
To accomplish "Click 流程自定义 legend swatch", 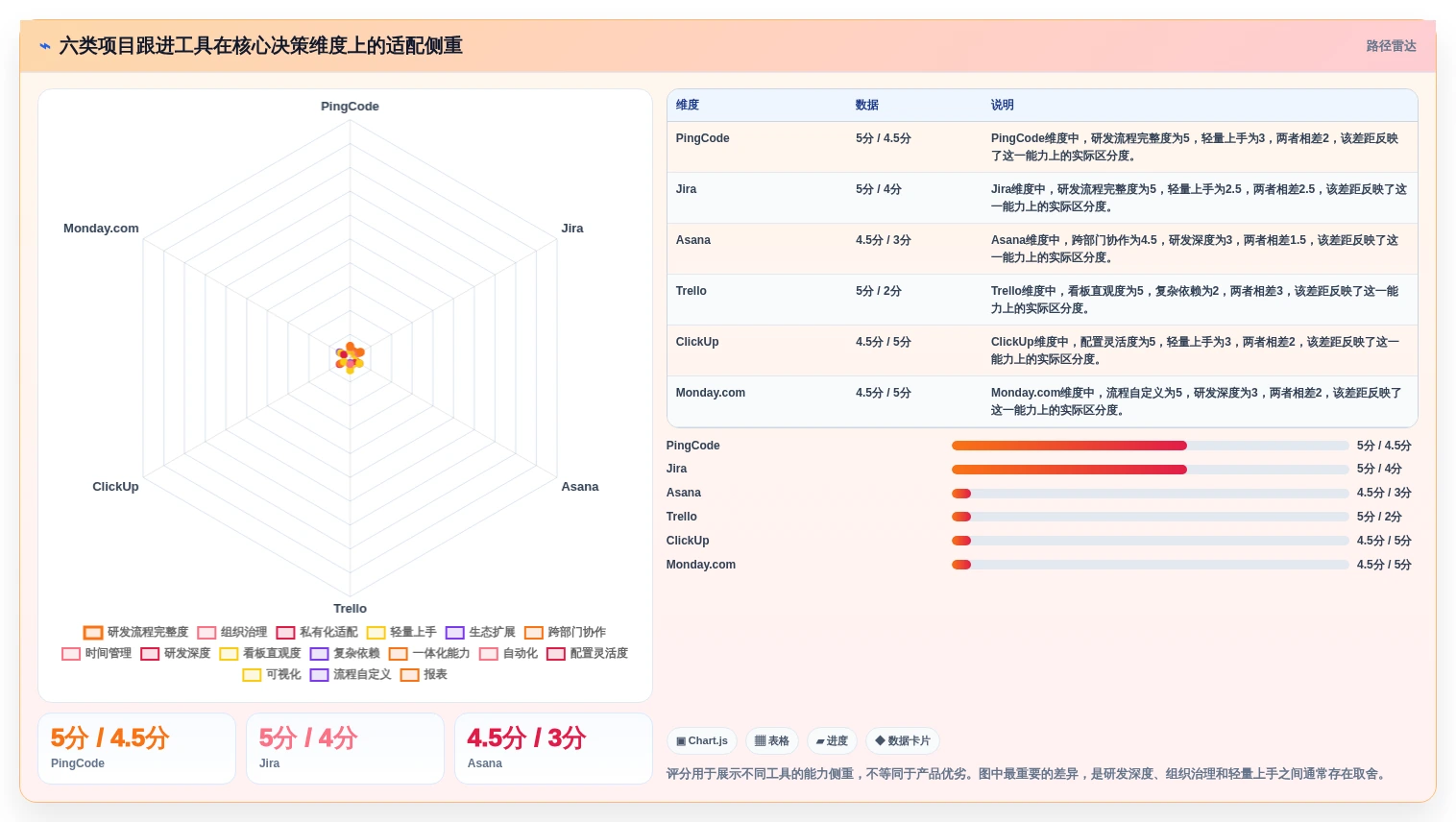I will coord(319,674).
